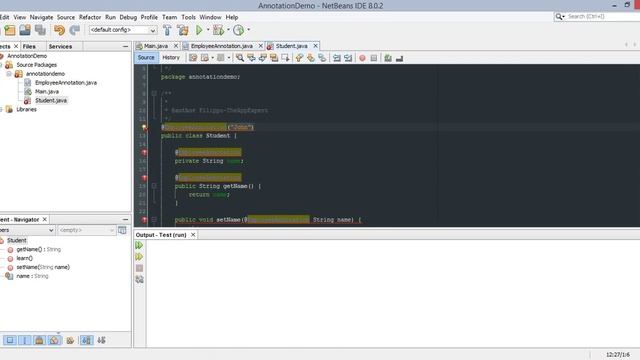Screen dimensions: 640x360
Task: Click the Toggle Bookmark icon
Action: click(x=322, y=58)
